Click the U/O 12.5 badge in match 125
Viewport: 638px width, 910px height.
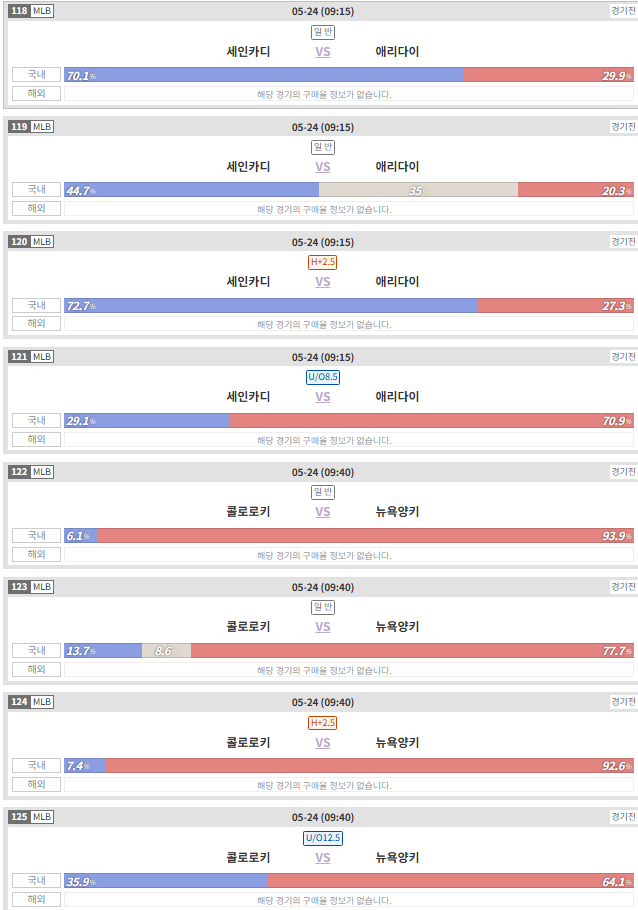click(323, 837)
